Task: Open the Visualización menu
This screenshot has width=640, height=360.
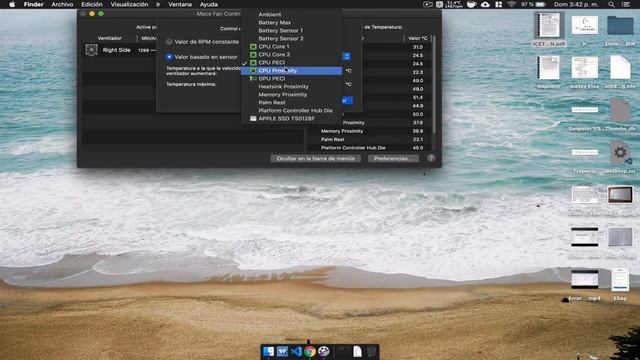Action: tap(129, 4)
